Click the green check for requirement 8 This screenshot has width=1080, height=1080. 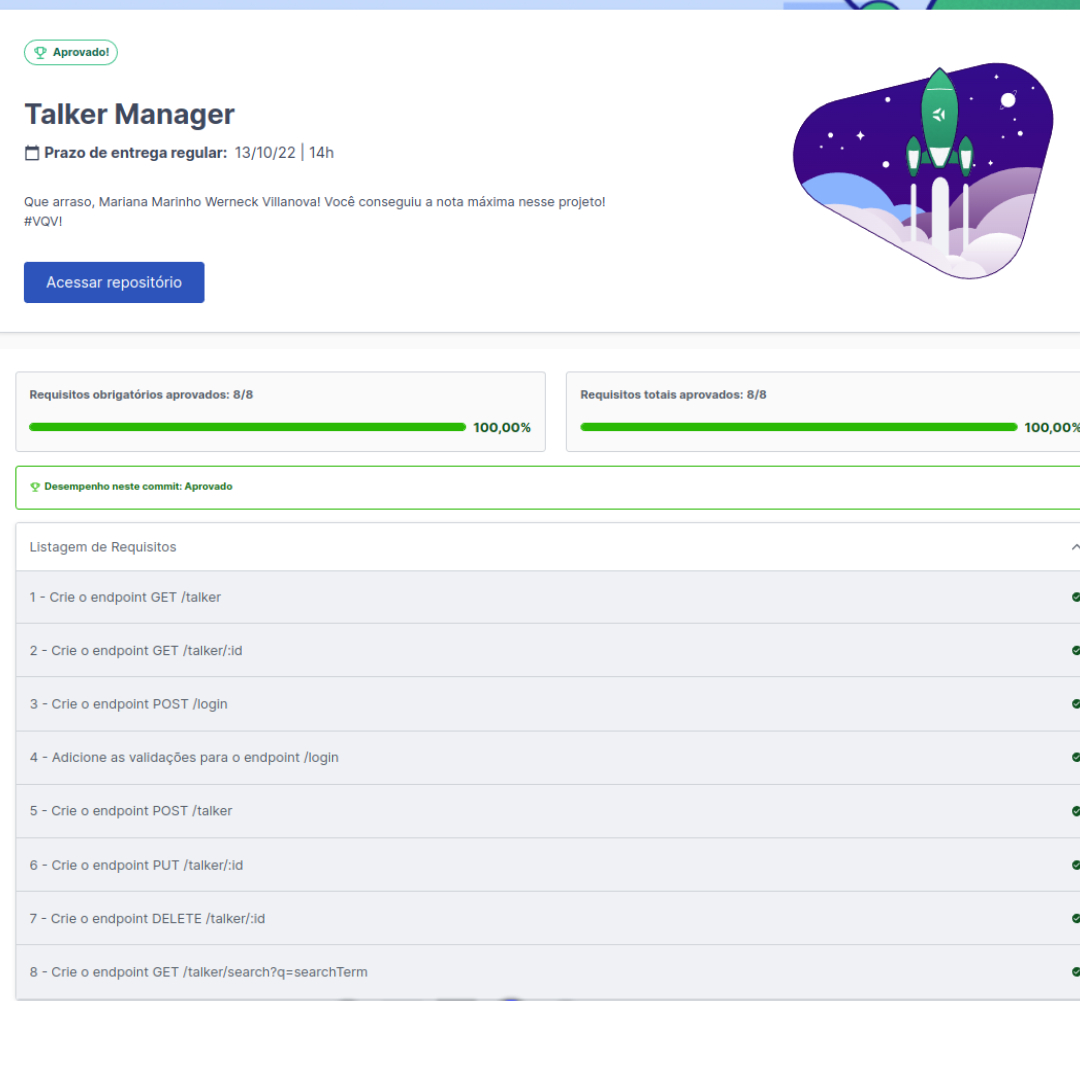1076,971
